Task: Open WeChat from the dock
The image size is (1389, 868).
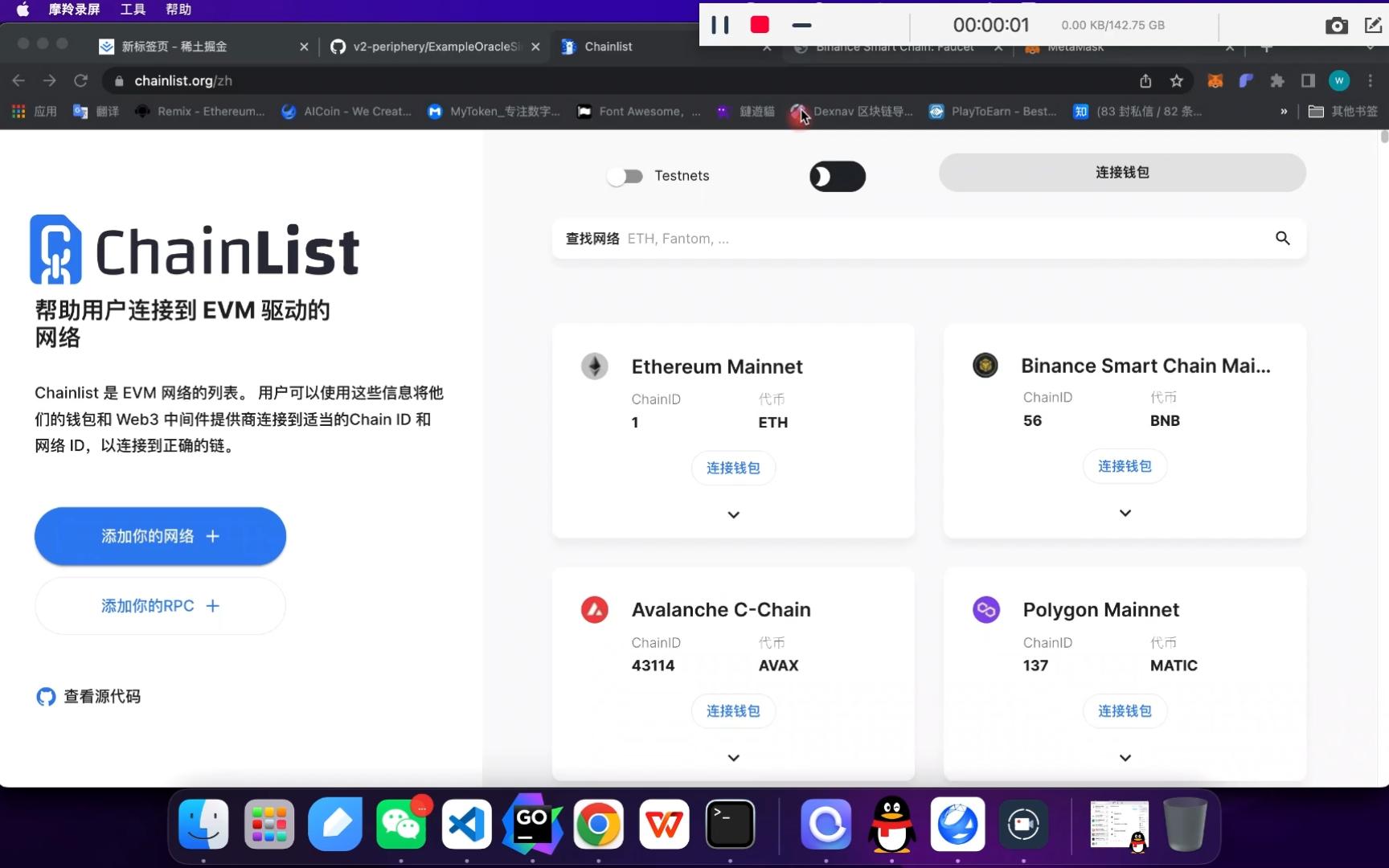Action: pos(401,824)
